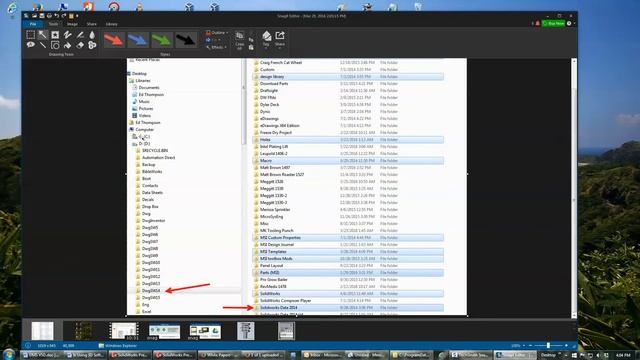Undo the last action
640x360 pixels.
tap(56, 16)
